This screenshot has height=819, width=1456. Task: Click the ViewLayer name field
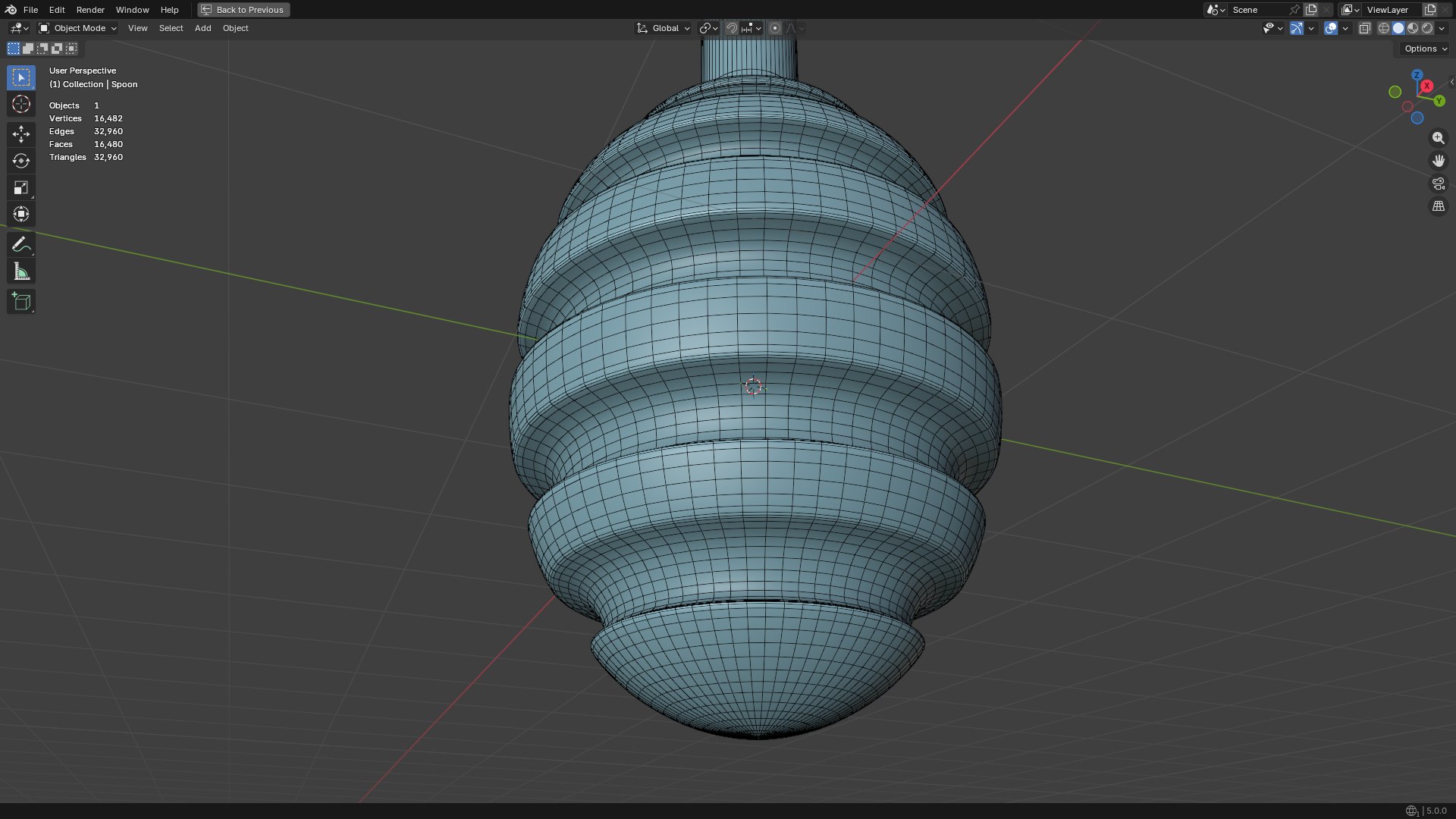pos(1392,10)
